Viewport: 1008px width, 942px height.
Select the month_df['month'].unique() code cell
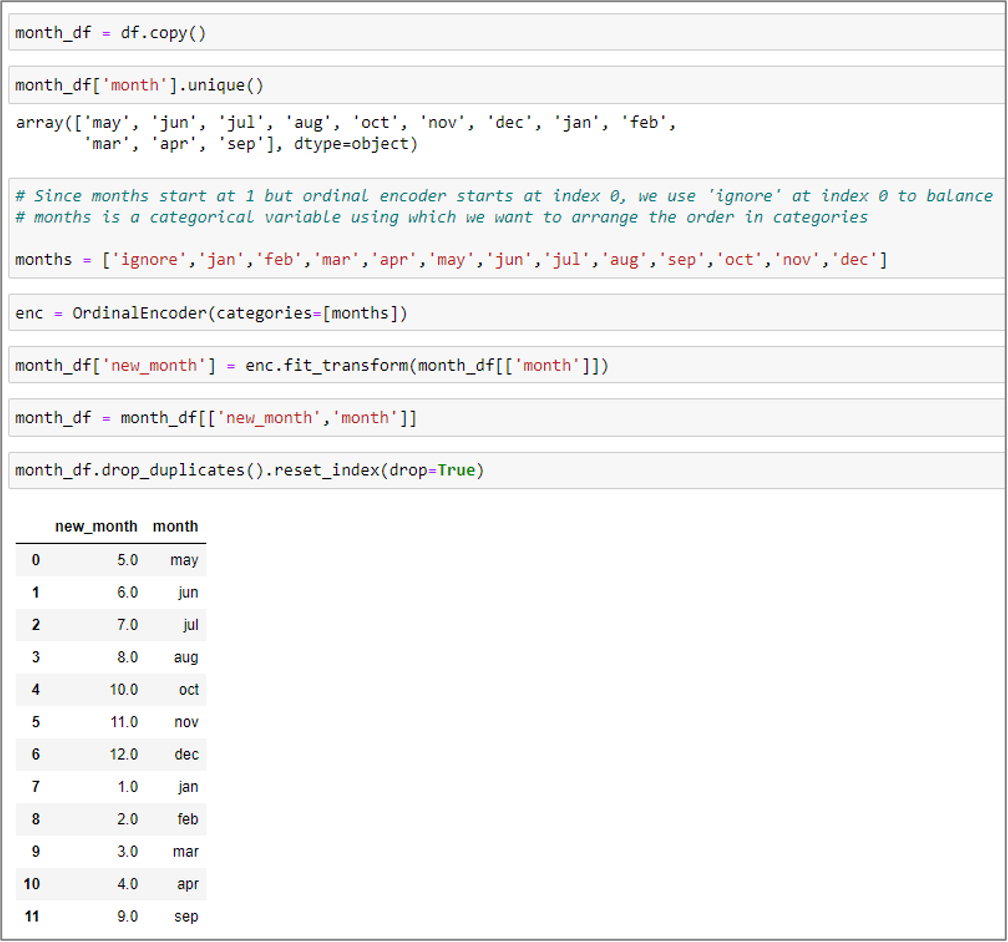pyautogui.click(x=500, y=85)
